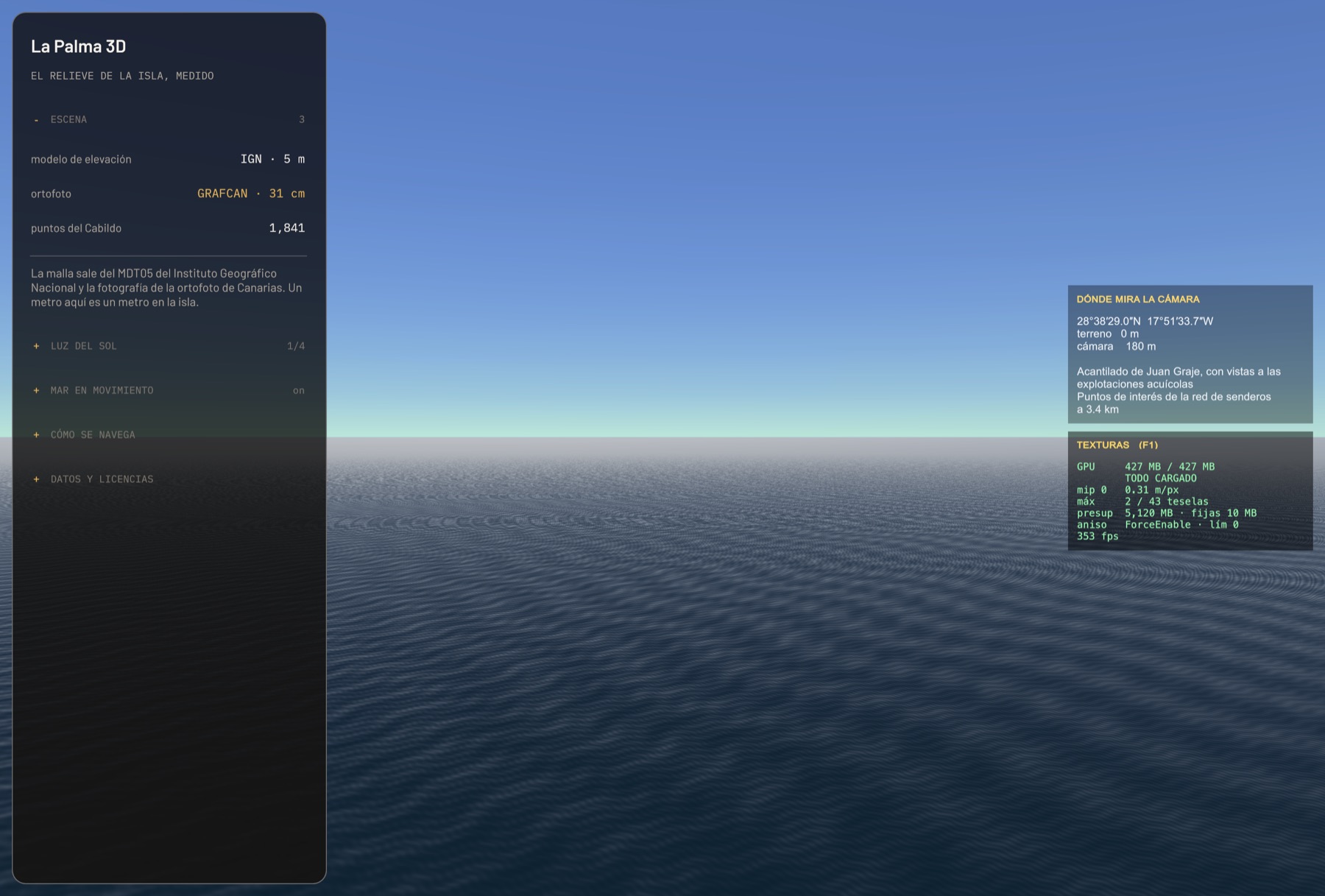Screen dimensions: 1325x896
Task: Click the GPU 427 MB / 427 MB line
Action: (x=1145, y=467)
